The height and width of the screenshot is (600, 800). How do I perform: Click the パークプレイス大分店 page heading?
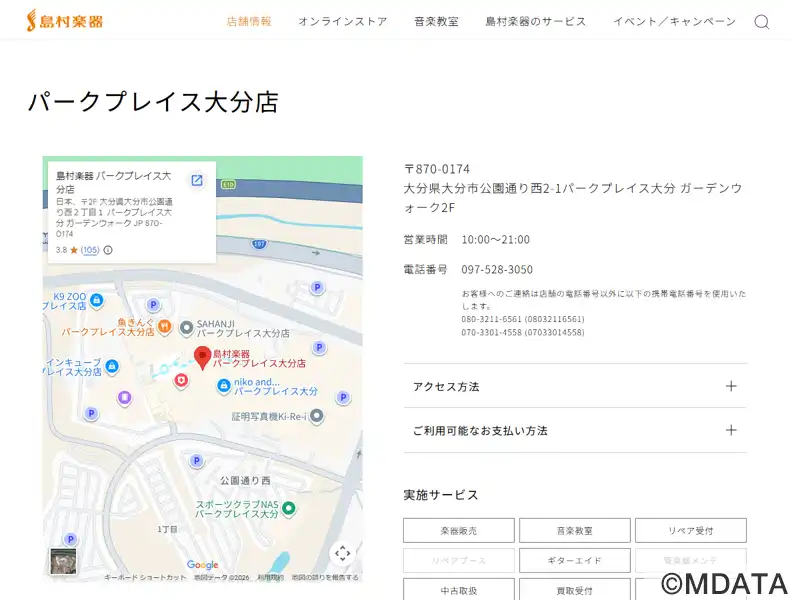coord(153,102)
